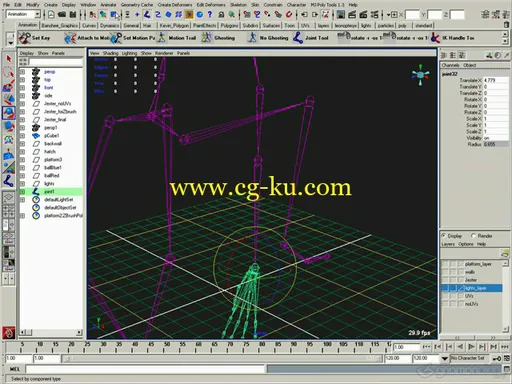The width and height of the screenshot is (512, 384).
Task: Open the character set dropdown arrow
Action: click(x=445, y=358)
